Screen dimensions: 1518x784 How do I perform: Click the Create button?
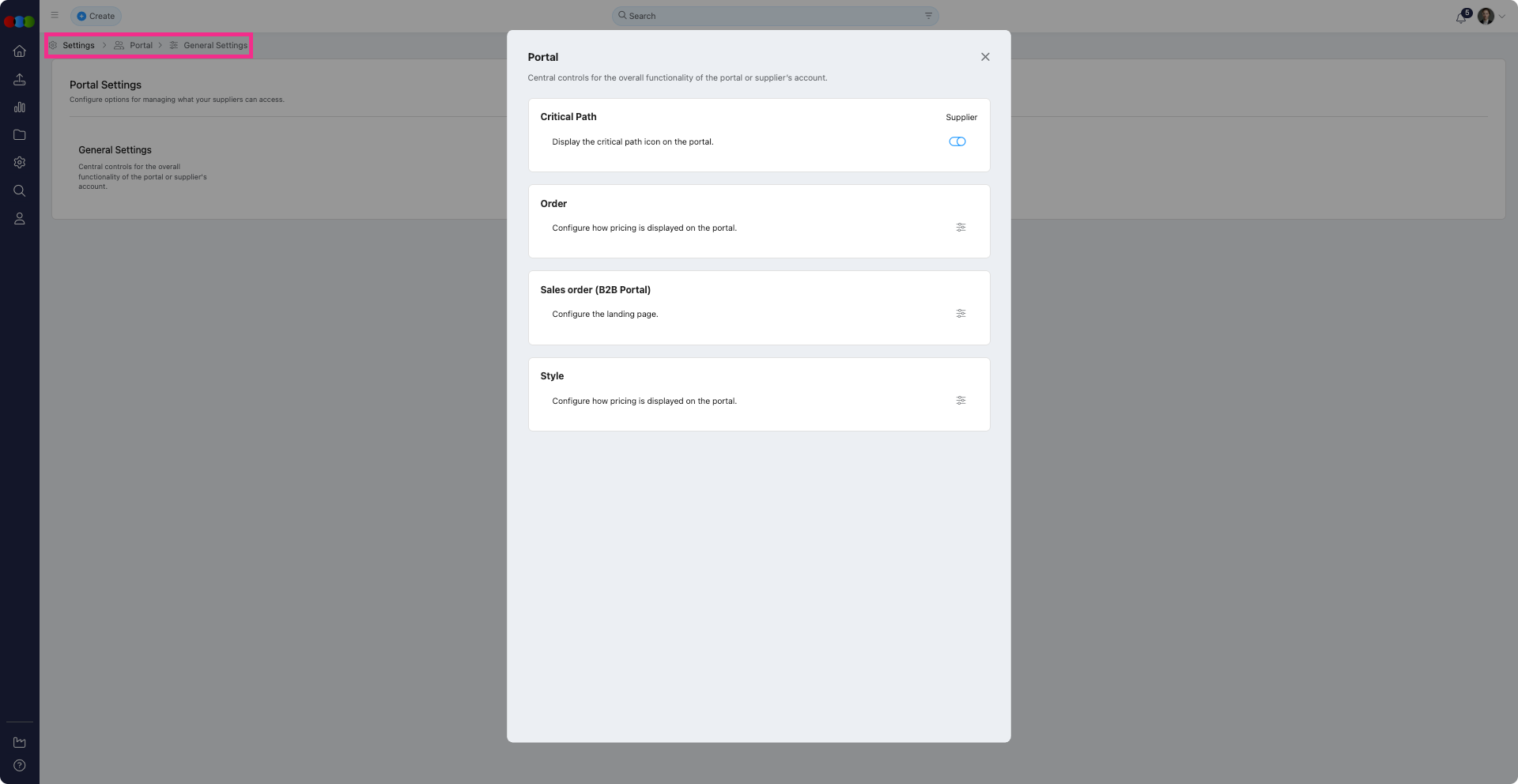(x=96, y=16)
